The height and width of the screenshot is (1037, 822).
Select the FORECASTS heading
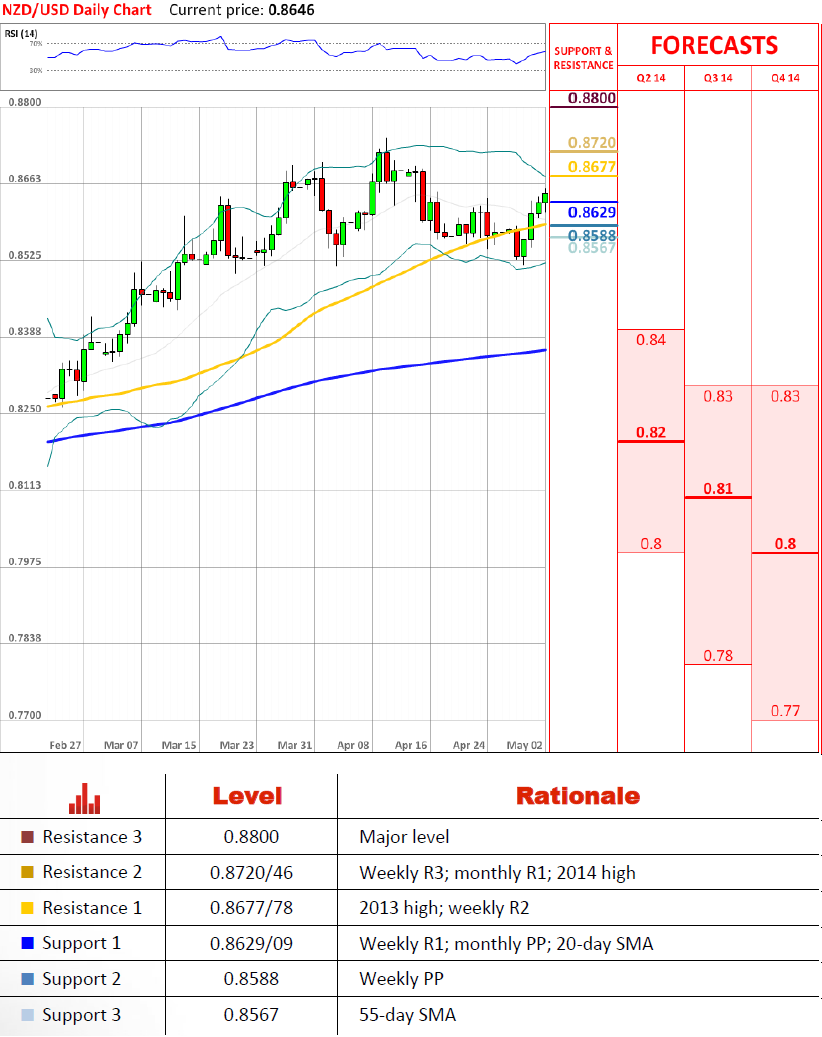click(x=714, y=46)
